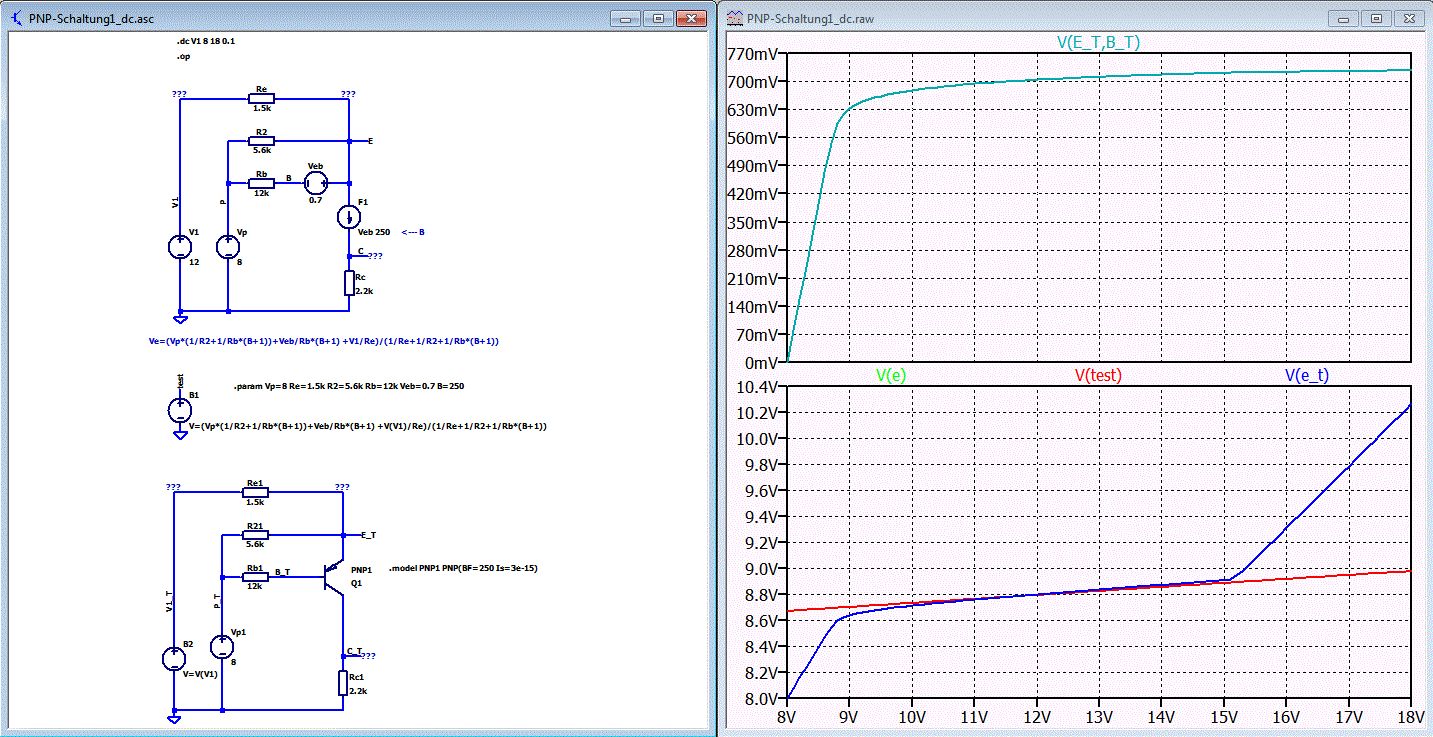The image size is (1433, 737).
Task: Click the Vp1 voltage source symbol
Action: tap(221, 646)
